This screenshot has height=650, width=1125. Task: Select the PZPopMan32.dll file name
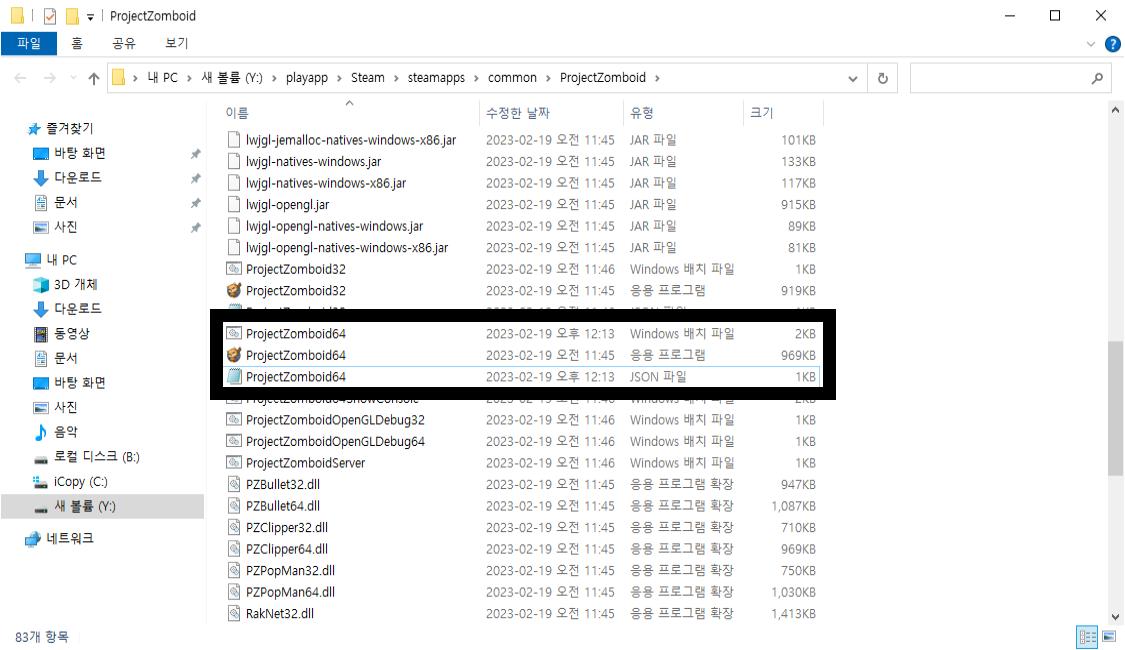(291, 570)
